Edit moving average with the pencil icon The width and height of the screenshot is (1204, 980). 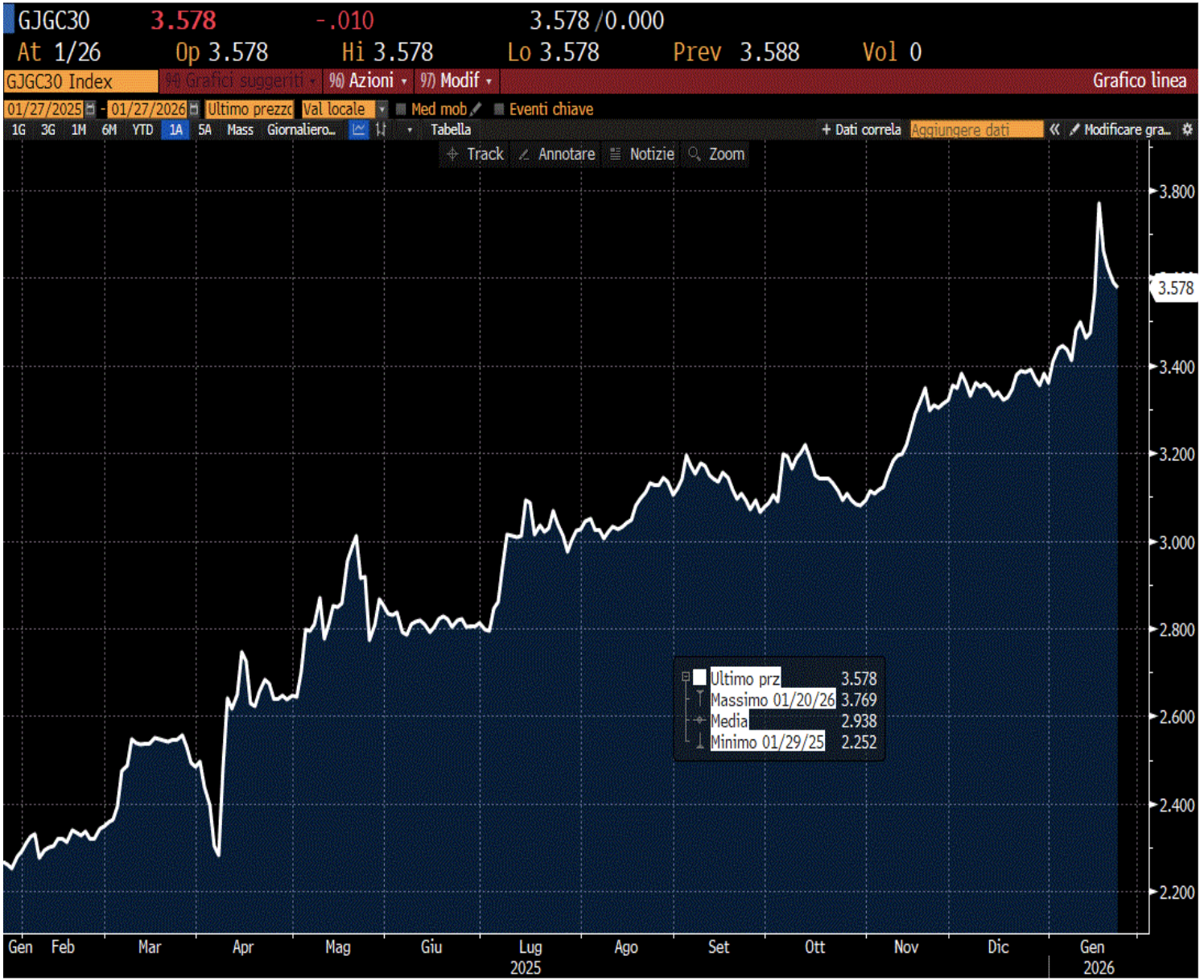click(476, 109)
